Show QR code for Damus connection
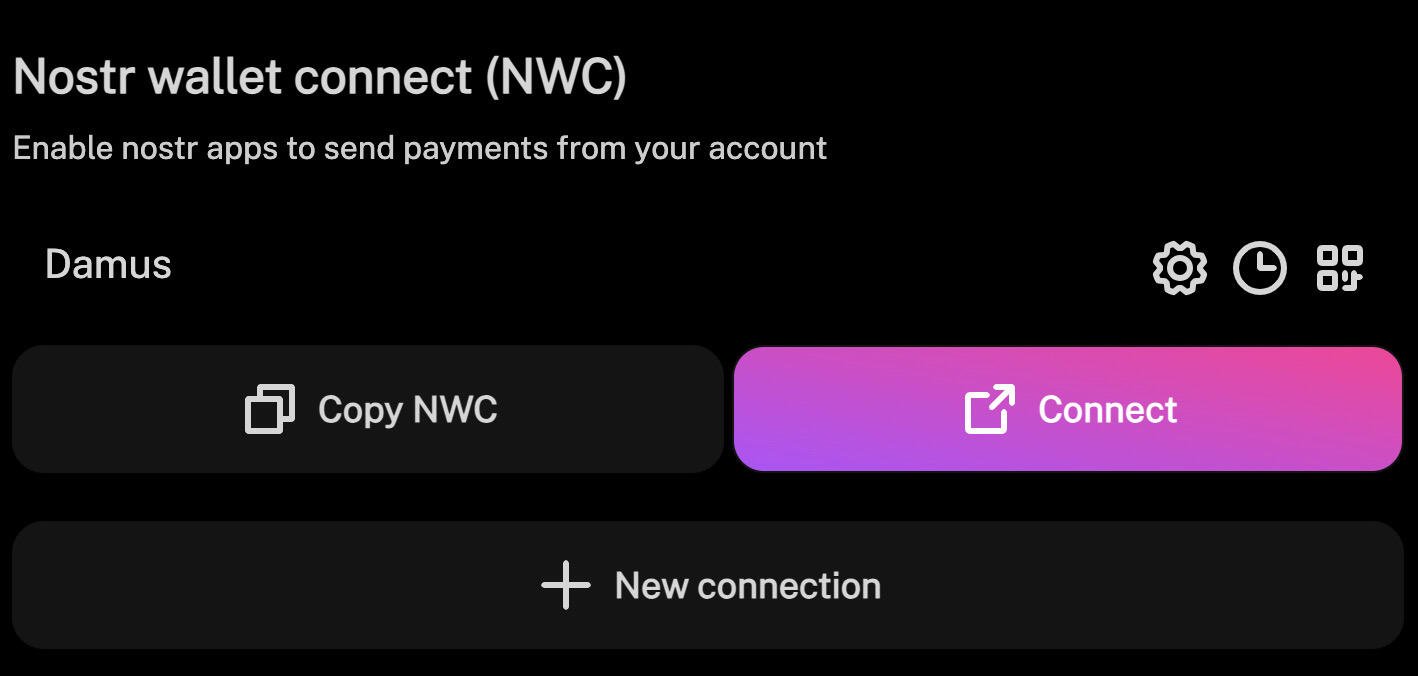This screenshot has width=1418, height=676. [x=1340, y=268]
